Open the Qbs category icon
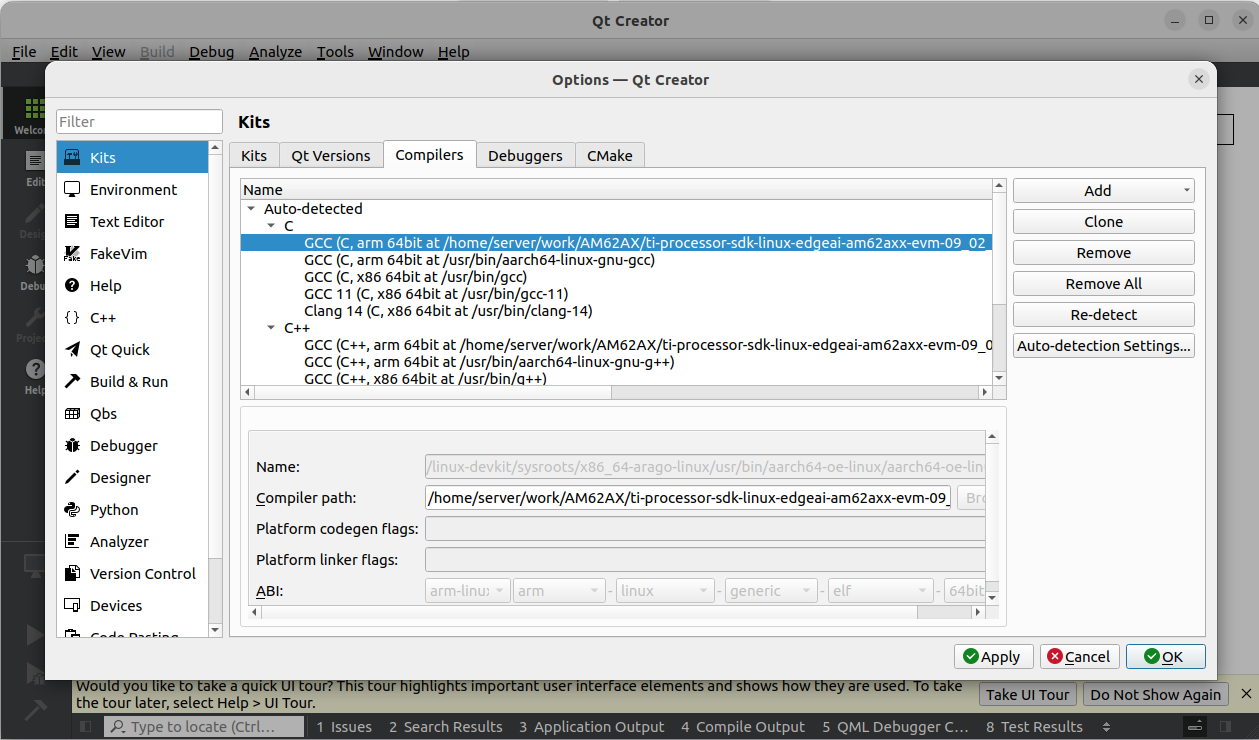The width and height of the screenshot is (1259, 740). [72, 414]
